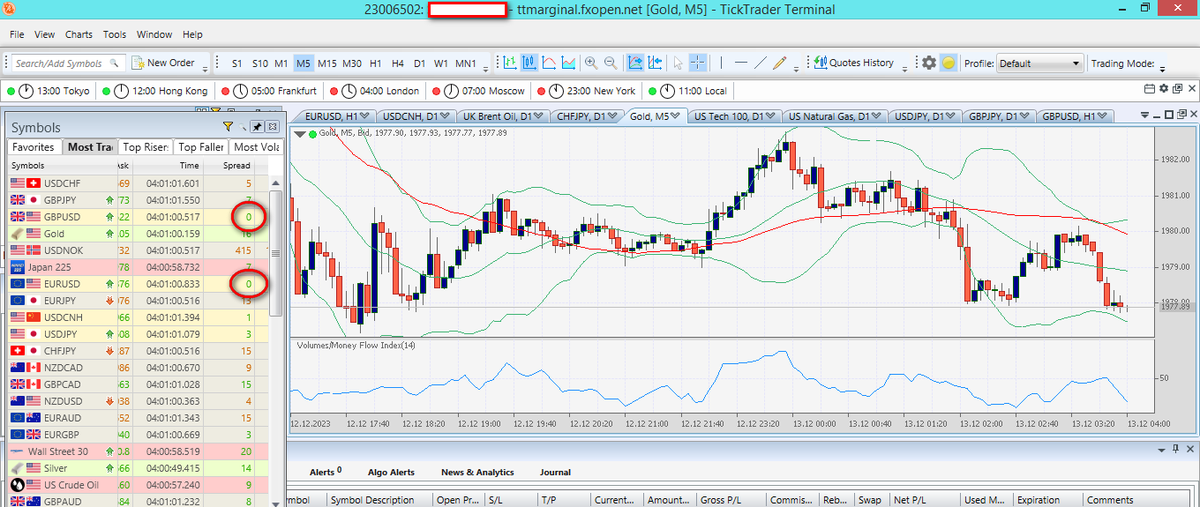Expand the Trading Mode toolbar overflow arrow
1200x507 pixels.
pyautogui.click(x=1163, y=68)
